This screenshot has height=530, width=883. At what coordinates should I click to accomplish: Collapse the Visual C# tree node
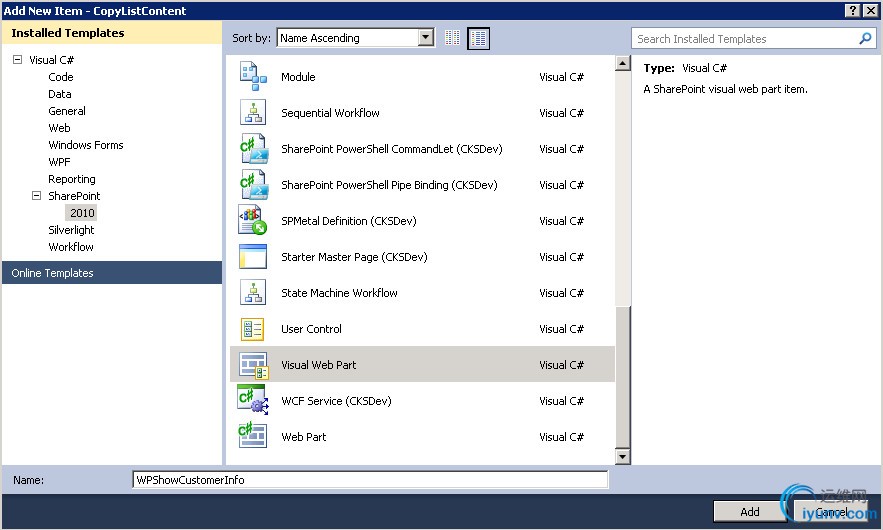(x=17, y=59)
